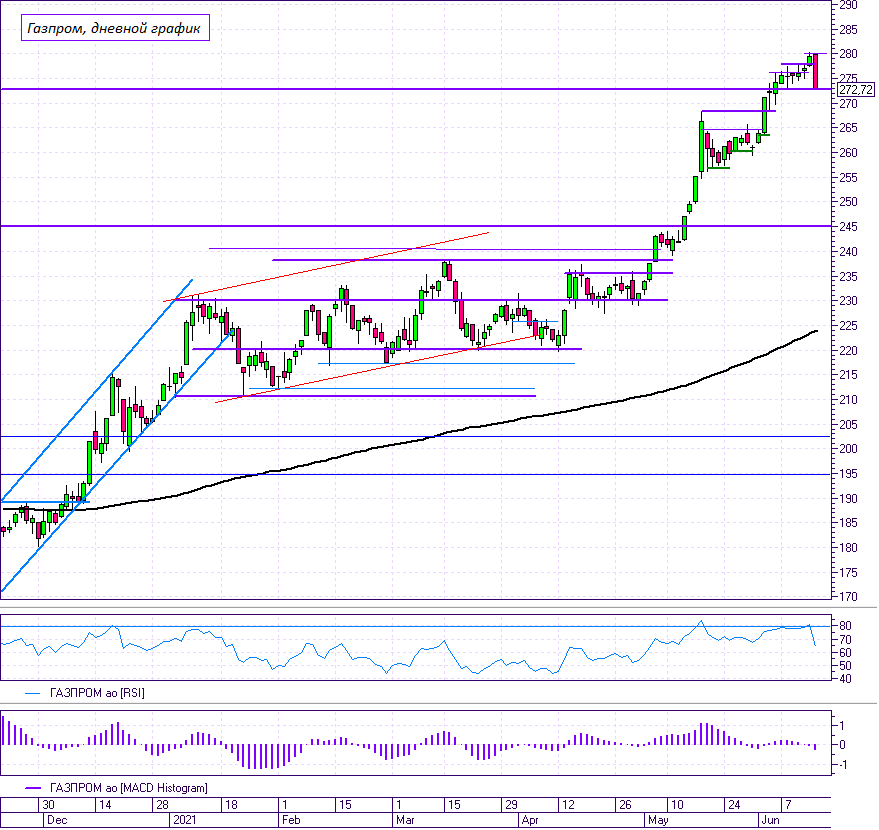Image resolution: width=879 pixels, height=830 pixels.
Task: Click the 235 price axis label
Action: [x=848, y=276]
